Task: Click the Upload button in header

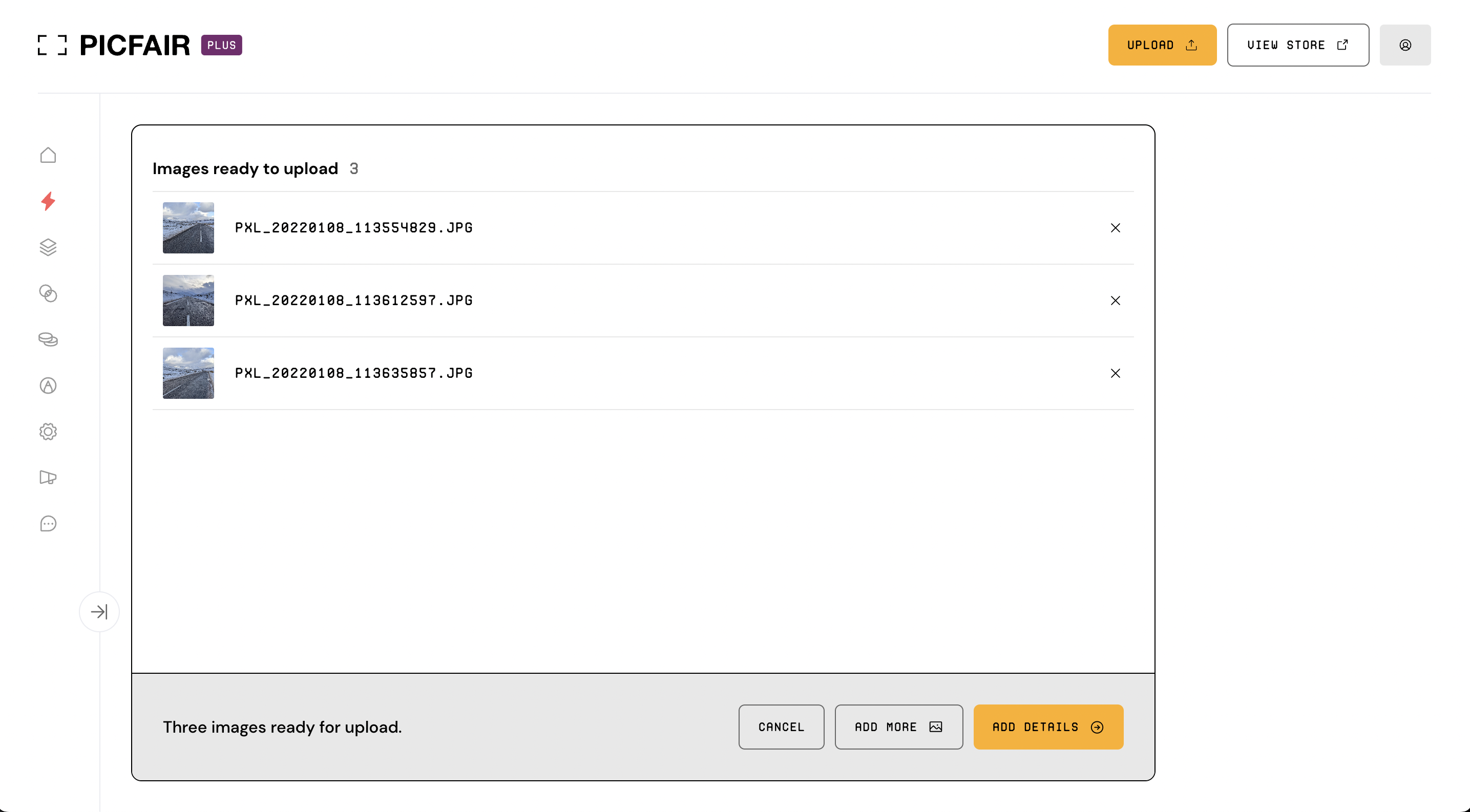Action: point(1162,45)
